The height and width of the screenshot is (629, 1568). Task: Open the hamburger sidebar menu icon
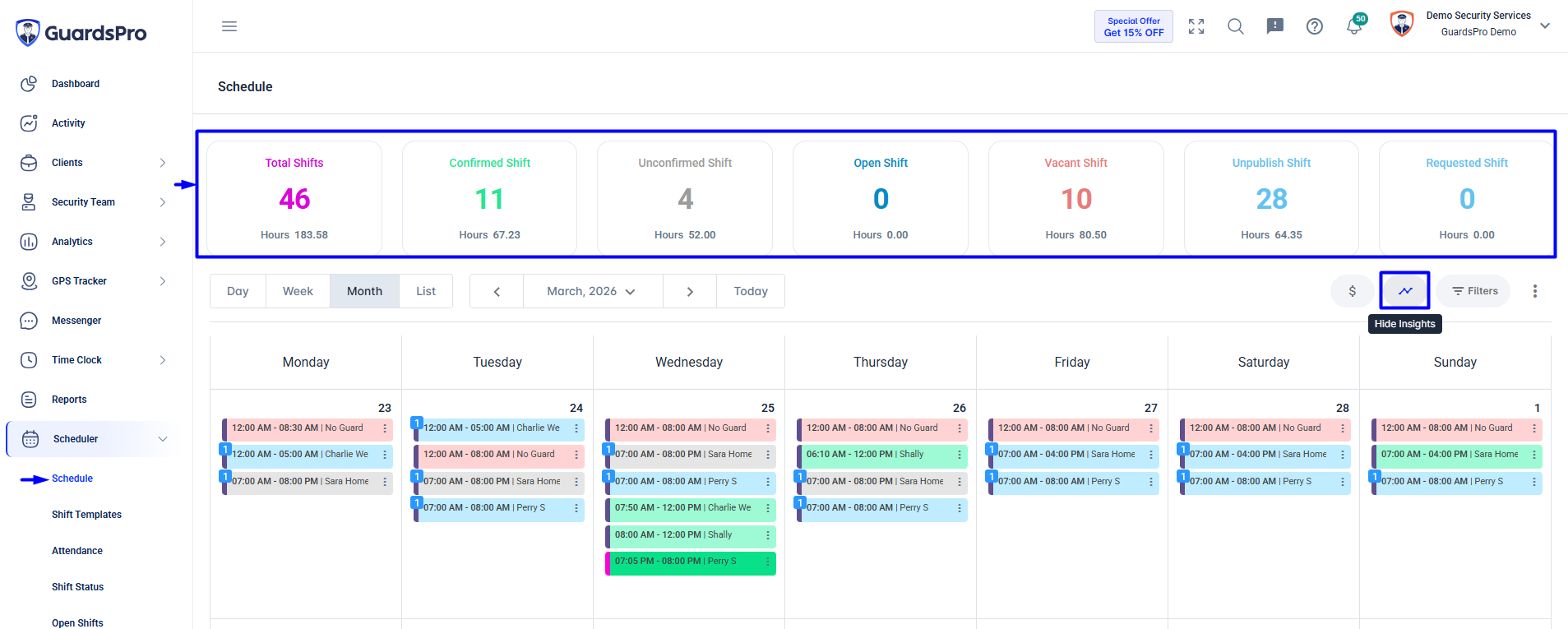229,26
